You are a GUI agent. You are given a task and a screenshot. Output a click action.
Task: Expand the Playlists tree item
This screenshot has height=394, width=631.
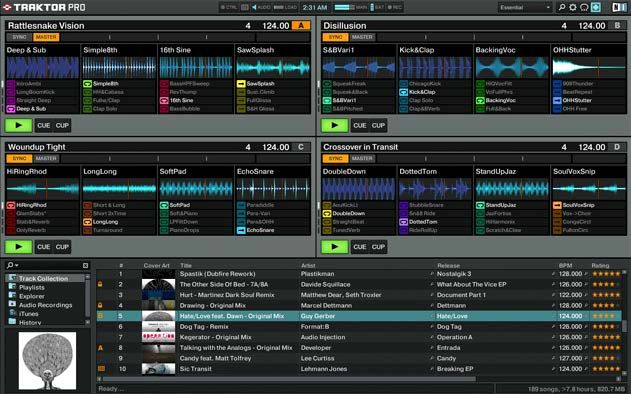click(32, 287)
